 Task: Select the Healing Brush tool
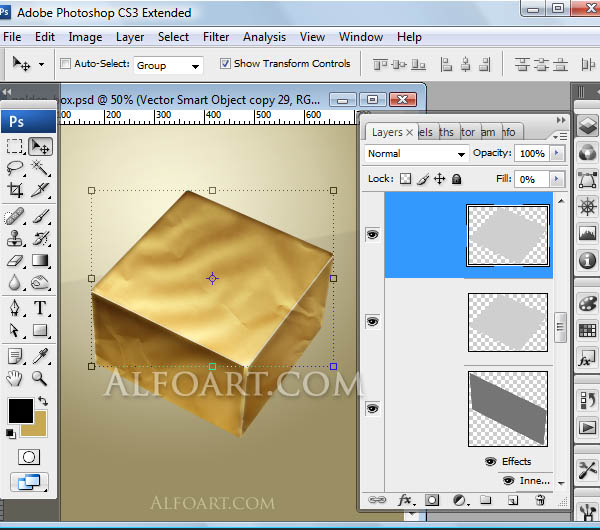(x=15, y=217)
